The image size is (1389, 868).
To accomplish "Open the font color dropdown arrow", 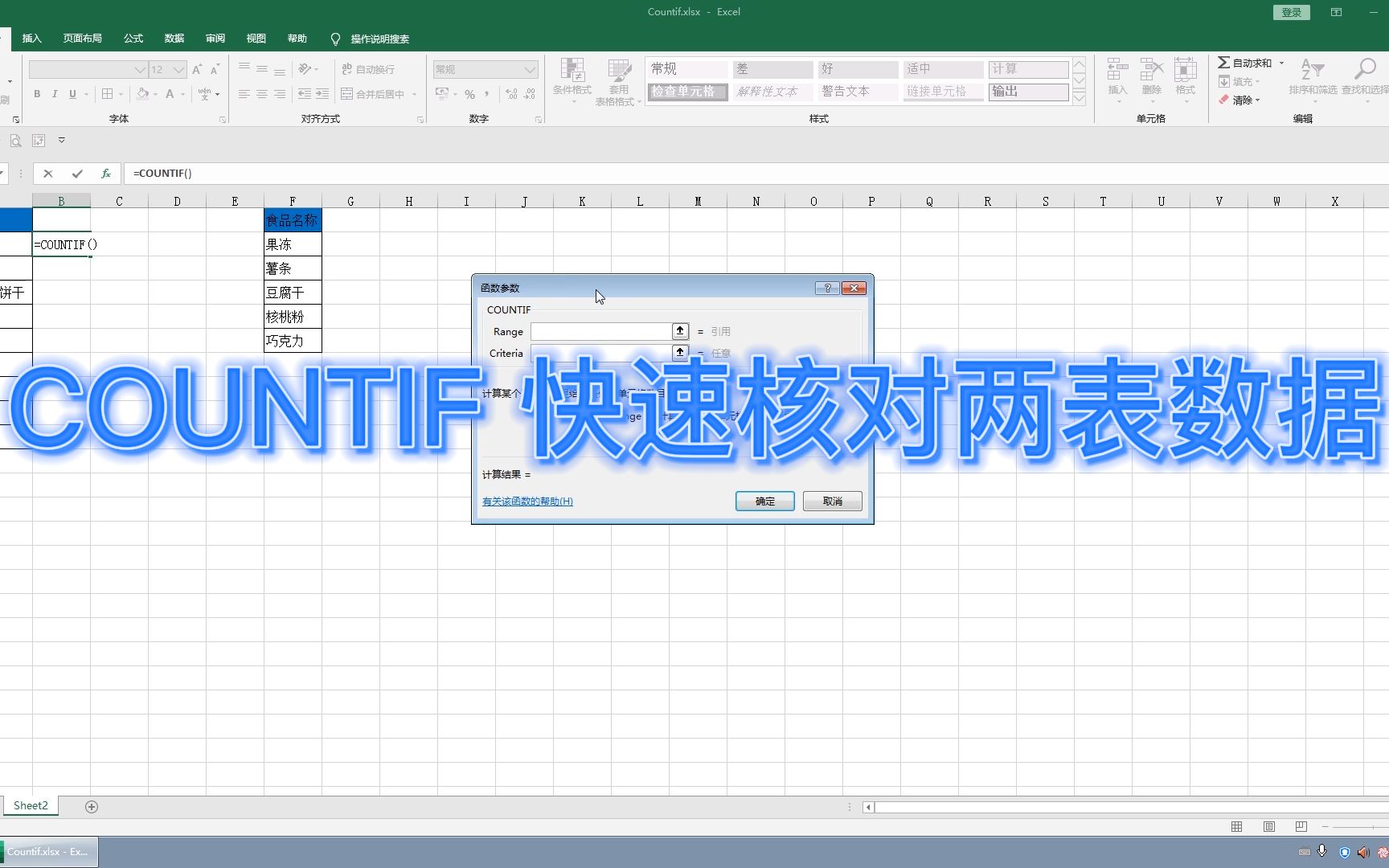I will (183, 94).
